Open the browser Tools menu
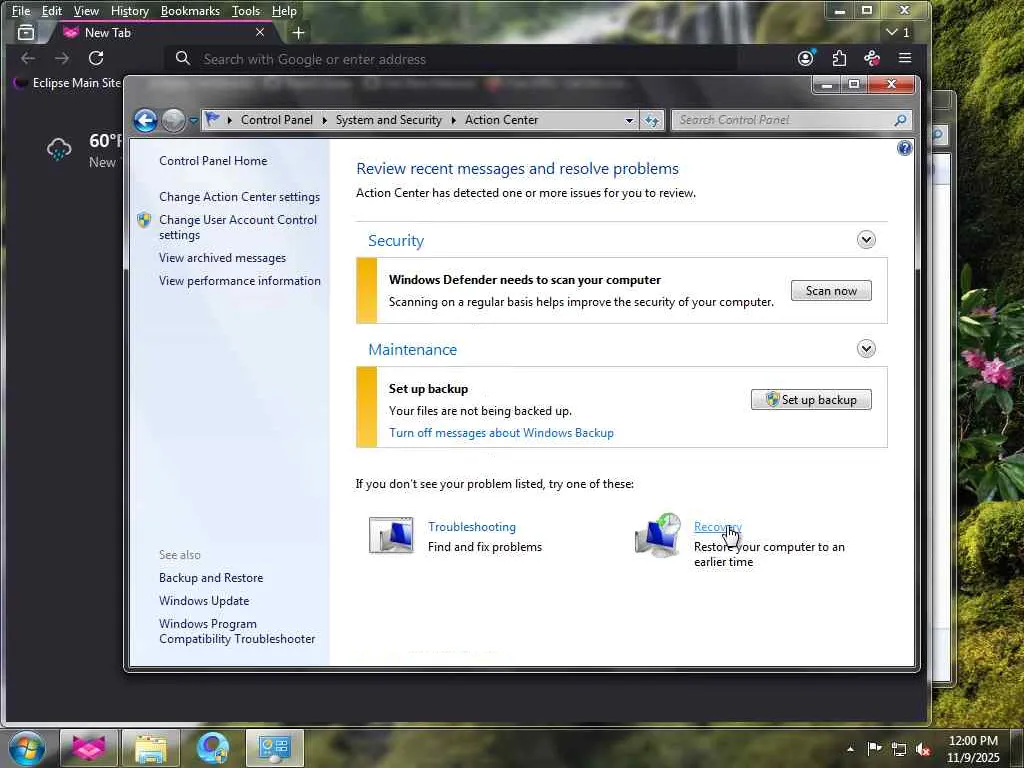1024x768 pixels. click(246, 11)
